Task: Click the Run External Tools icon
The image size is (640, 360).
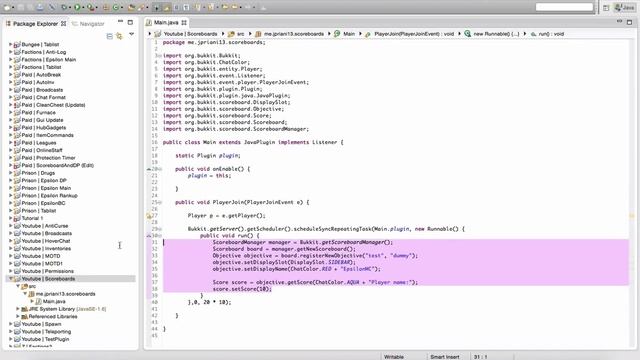Action: [x=90, y=7]
